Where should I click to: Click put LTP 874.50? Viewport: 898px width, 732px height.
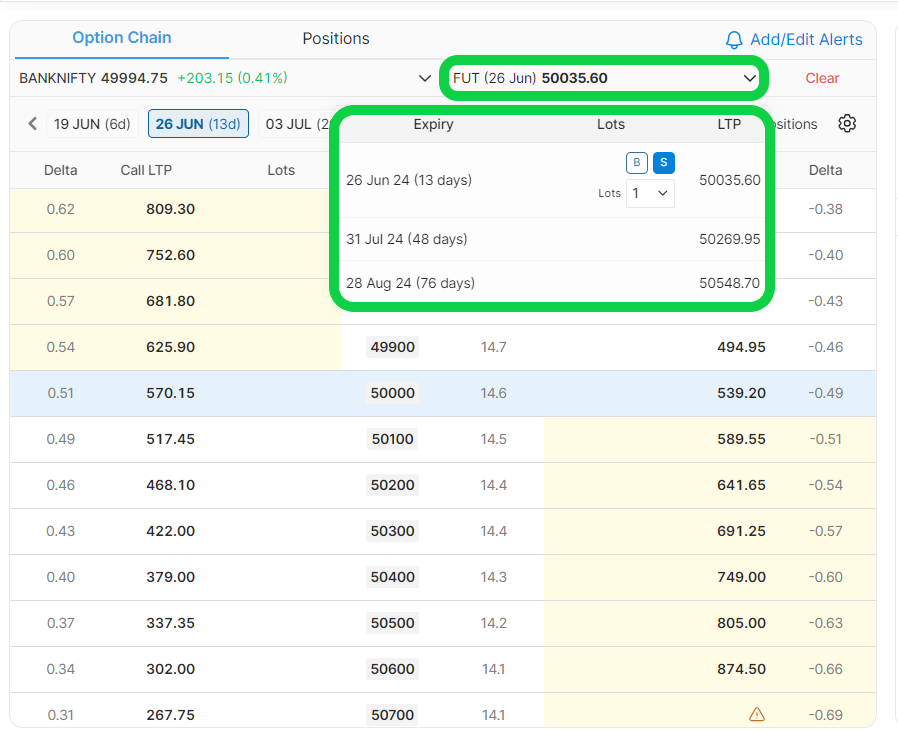coord(741,669)
